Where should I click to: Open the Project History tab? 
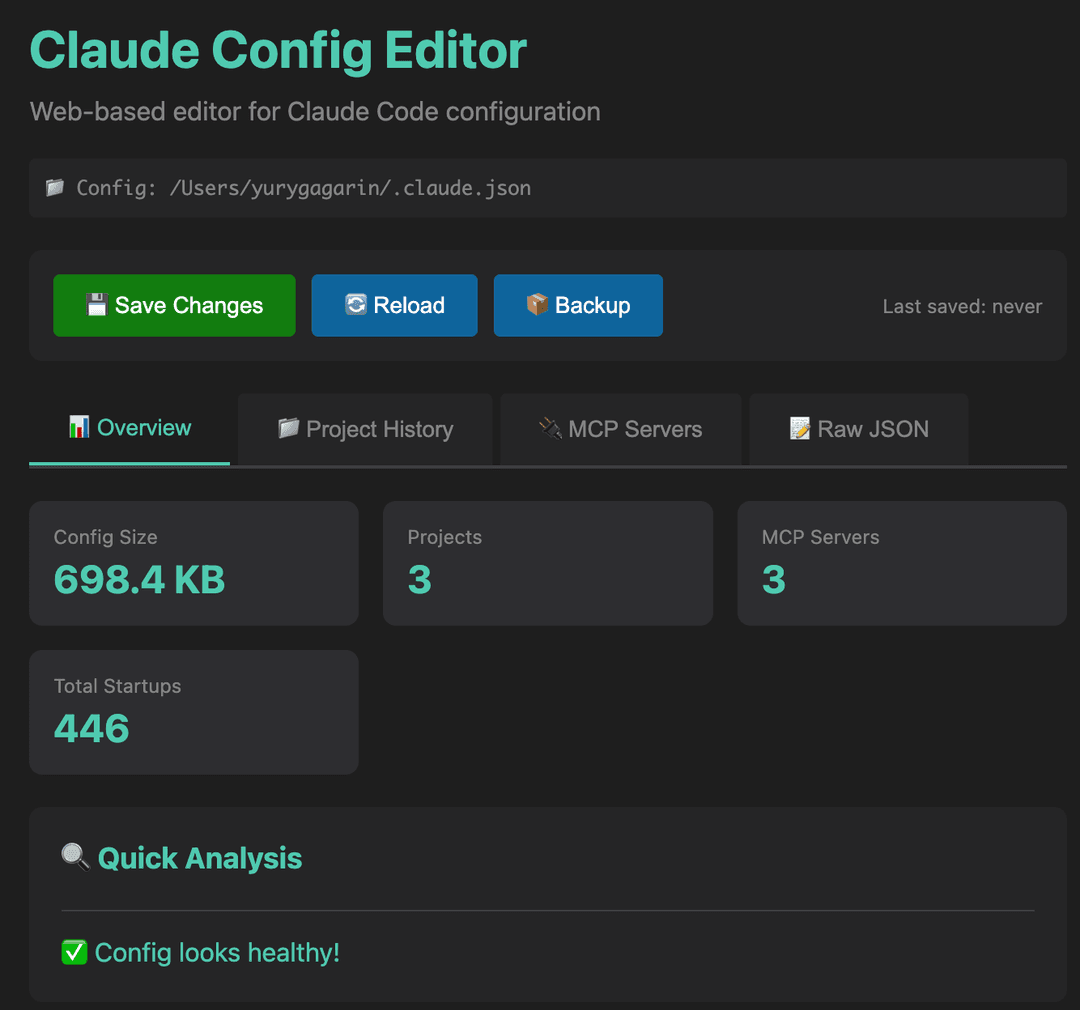click(x=365, y=429)
